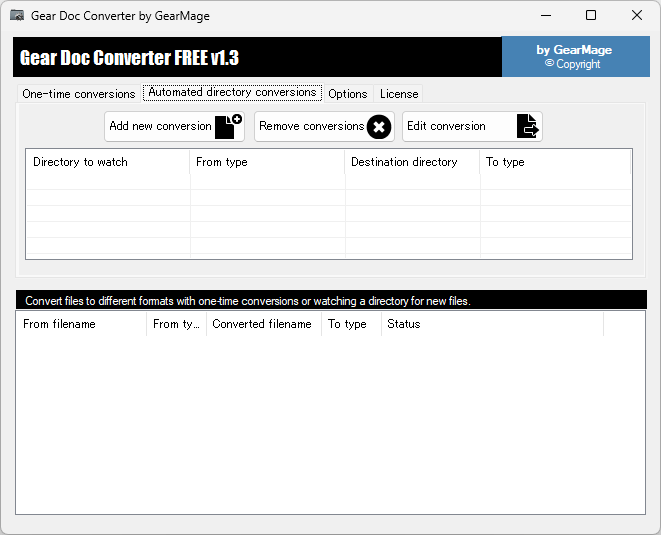
Task: Open the License tab
Action: [399, 94]
